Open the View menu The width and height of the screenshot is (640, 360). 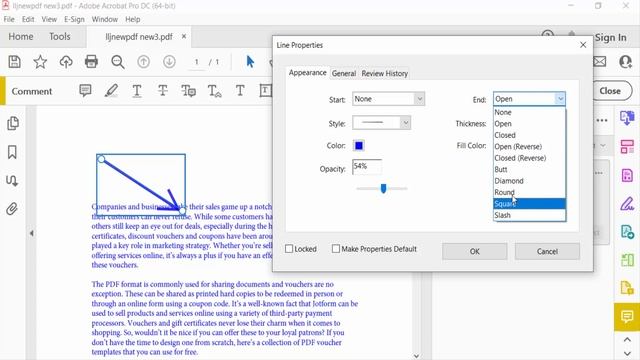pyautogui.click(x=49, y=19)
